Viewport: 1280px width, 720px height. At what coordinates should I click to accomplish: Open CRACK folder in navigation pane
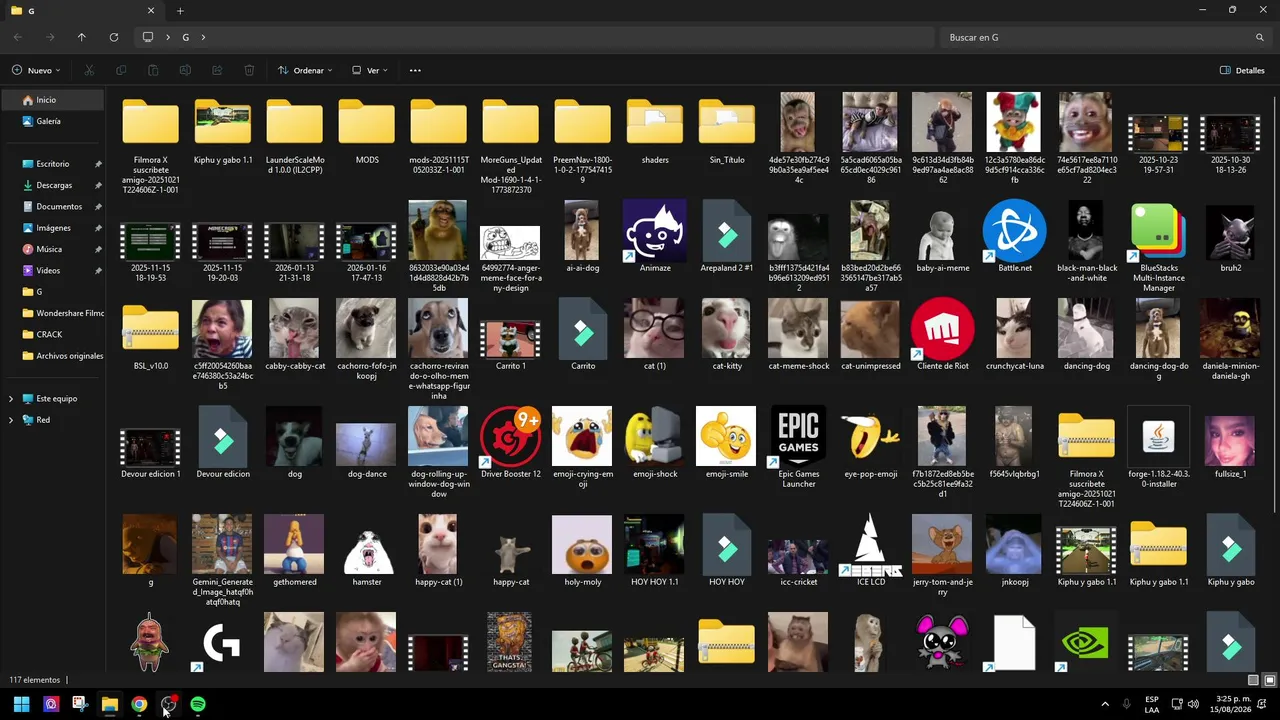[x=52, y=334]
